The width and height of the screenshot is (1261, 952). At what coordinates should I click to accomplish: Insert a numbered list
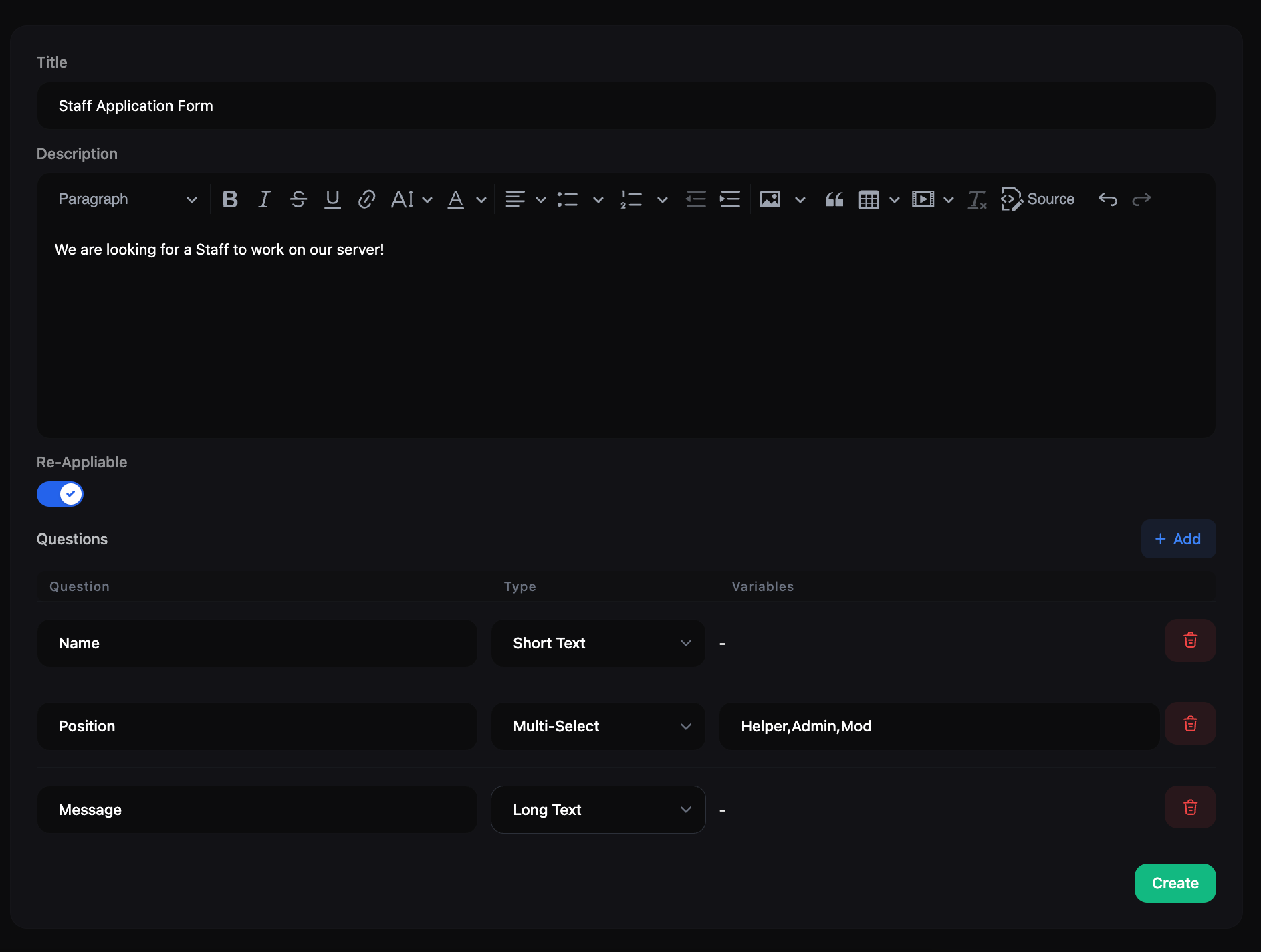click(x=631, y=199)
